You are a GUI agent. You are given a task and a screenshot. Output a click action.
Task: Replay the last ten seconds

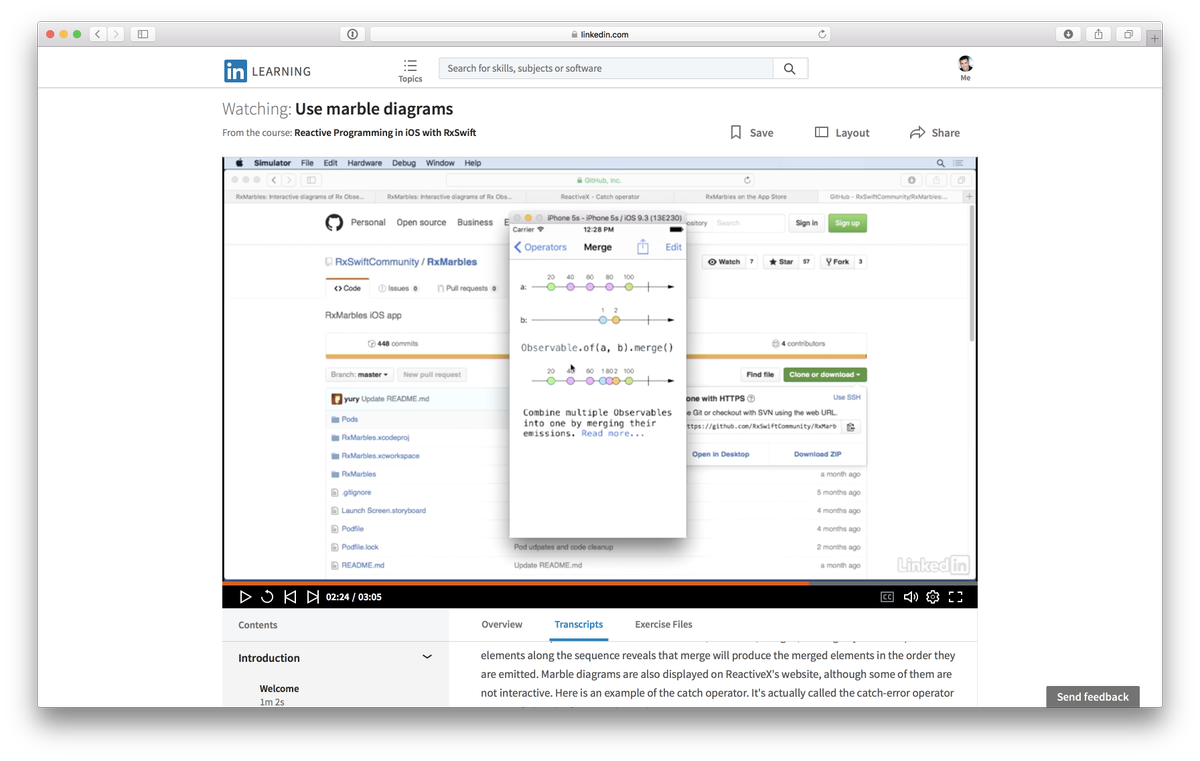tap(267, 597)
